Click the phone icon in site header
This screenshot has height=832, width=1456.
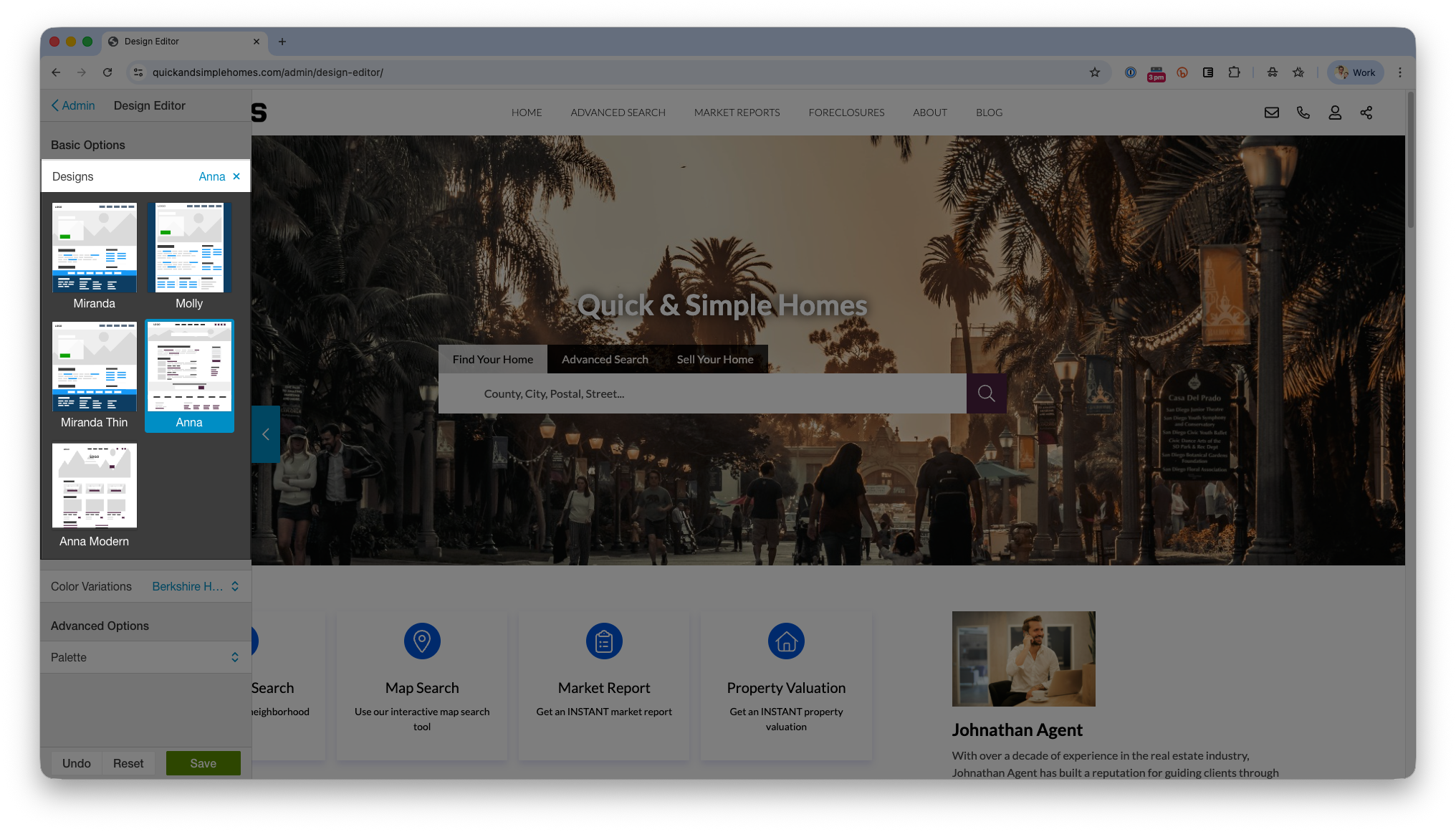click(1303, 113)
